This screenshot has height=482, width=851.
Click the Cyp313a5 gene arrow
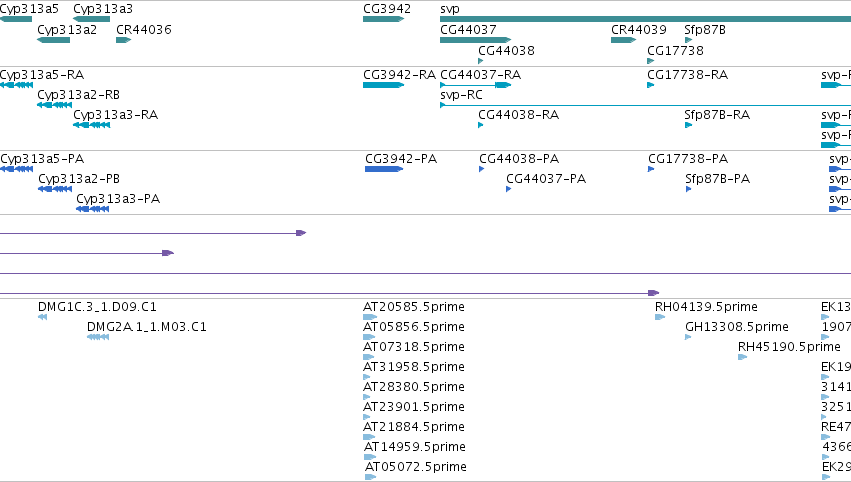16,19
